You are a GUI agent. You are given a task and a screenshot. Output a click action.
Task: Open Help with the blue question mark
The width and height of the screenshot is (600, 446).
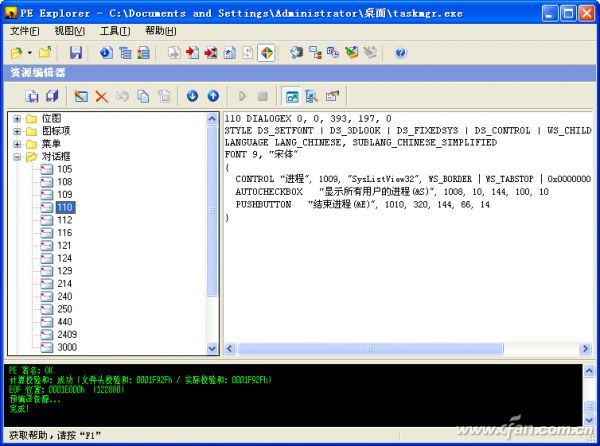coord(400,52)
